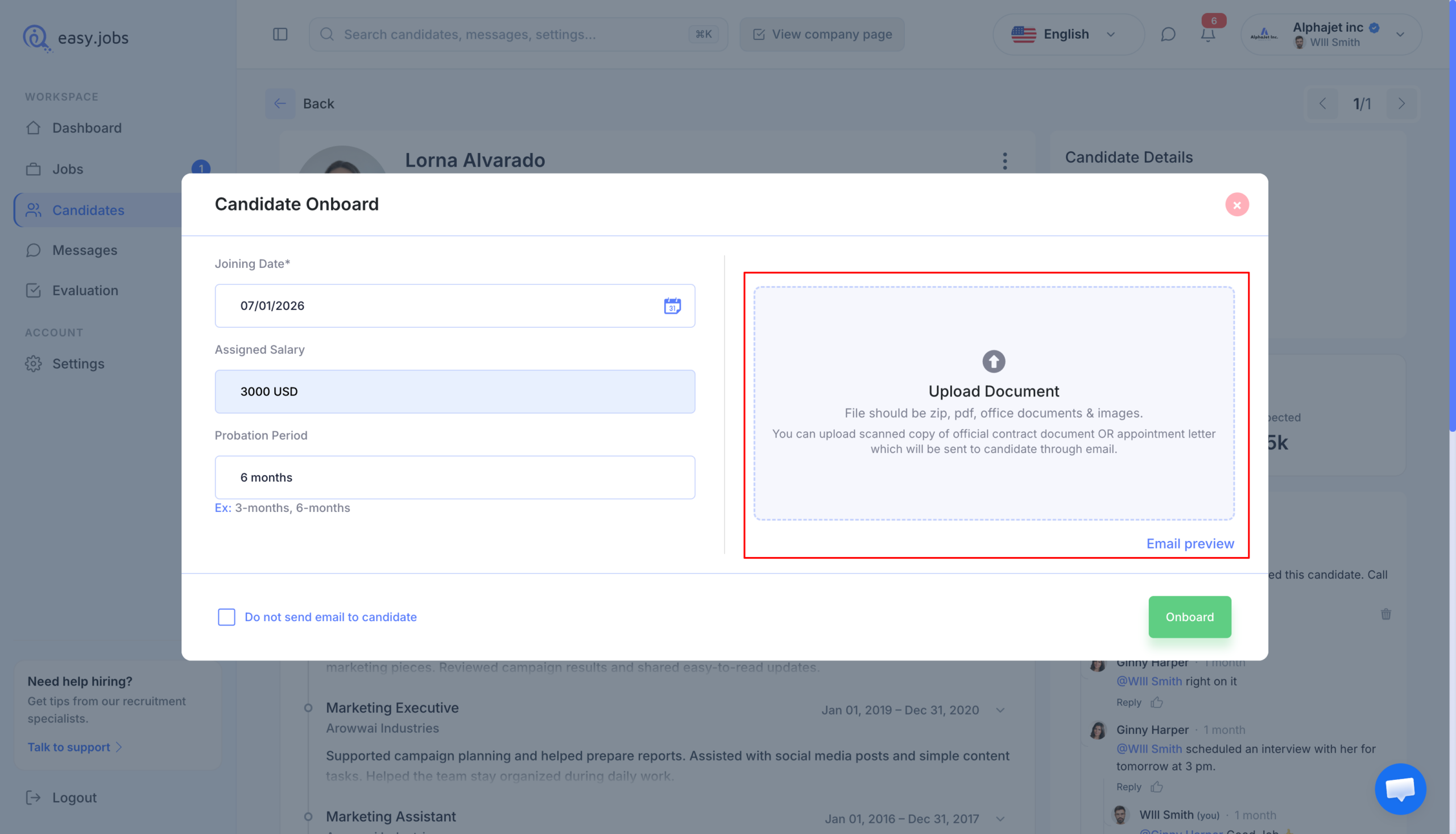
Task: Click the Candidate Details heading
Action: (1128, 158)
